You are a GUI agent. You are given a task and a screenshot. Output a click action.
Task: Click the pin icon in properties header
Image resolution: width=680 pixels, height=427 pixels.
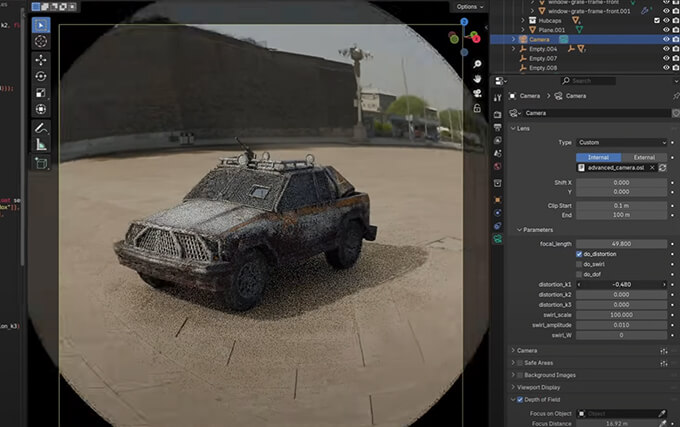(x=676, y=96)
